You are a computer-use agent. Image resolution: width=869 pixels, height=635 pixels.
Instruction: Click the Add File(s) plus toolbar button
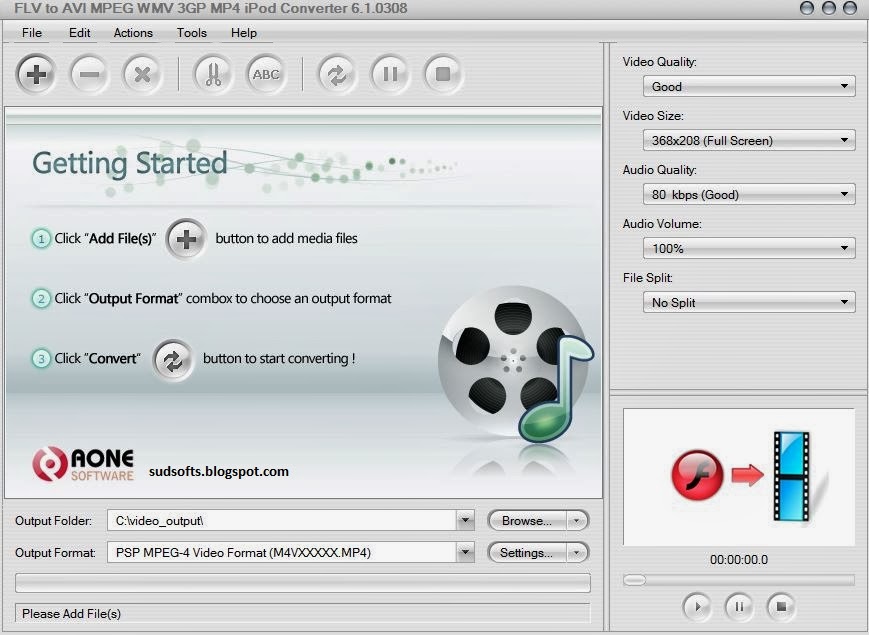(x=36, y=74)
